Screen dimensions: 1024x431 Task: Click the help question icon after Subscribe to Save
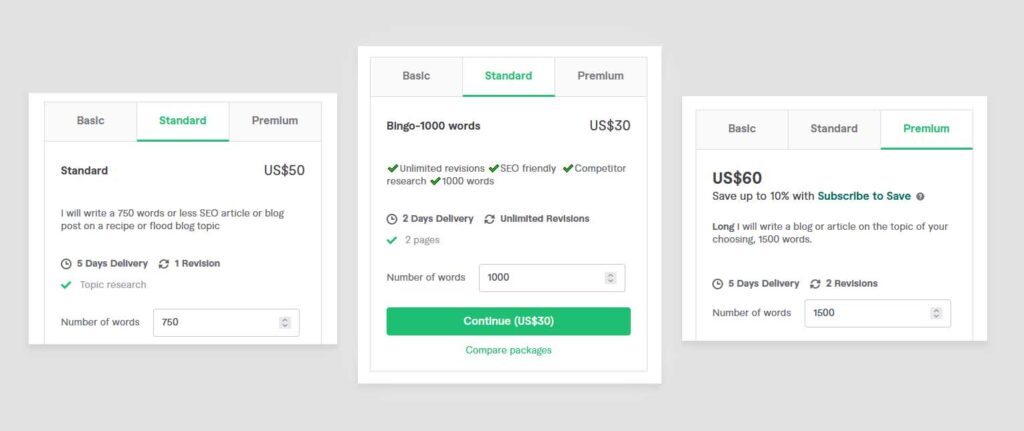(920, 196)
